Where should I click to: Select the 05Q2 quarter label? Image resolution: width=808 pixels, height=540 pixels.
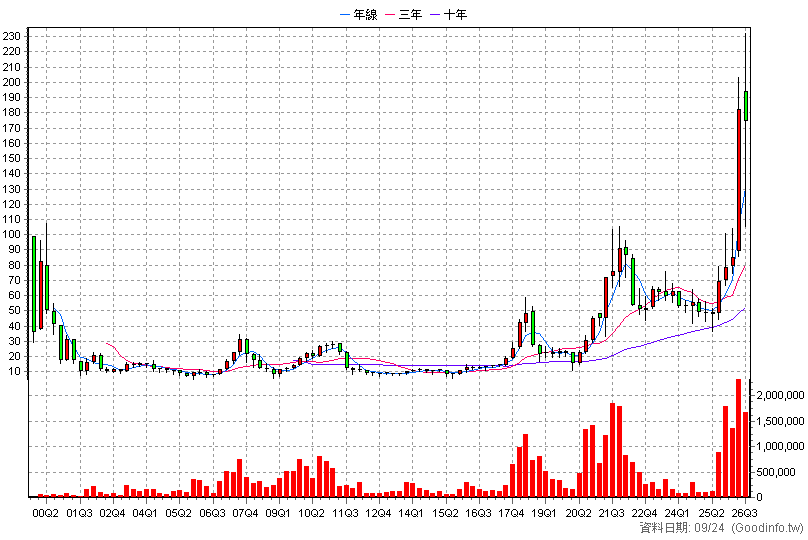click(178, 513)
